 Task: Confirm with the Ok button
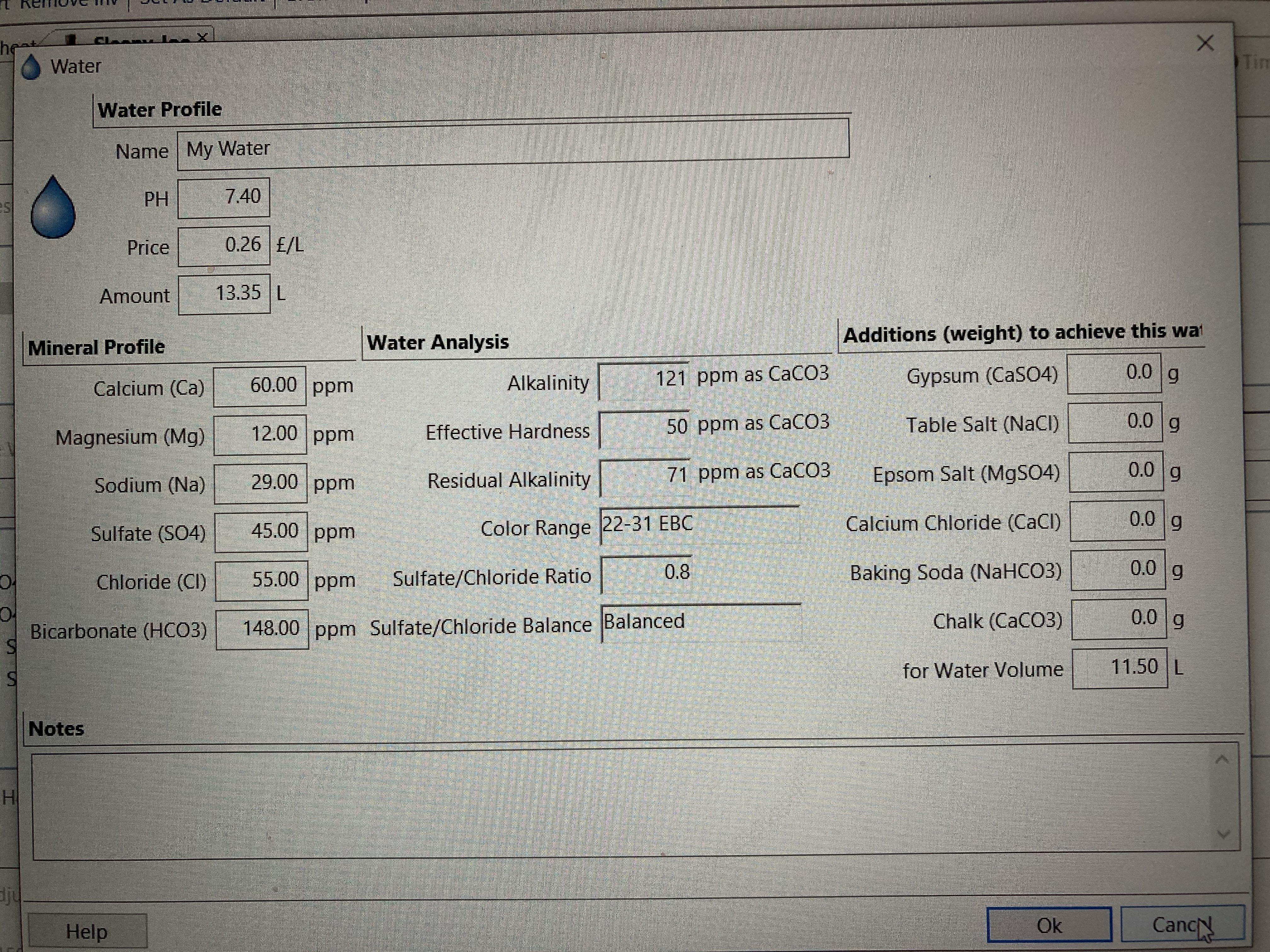[1049, 925]
